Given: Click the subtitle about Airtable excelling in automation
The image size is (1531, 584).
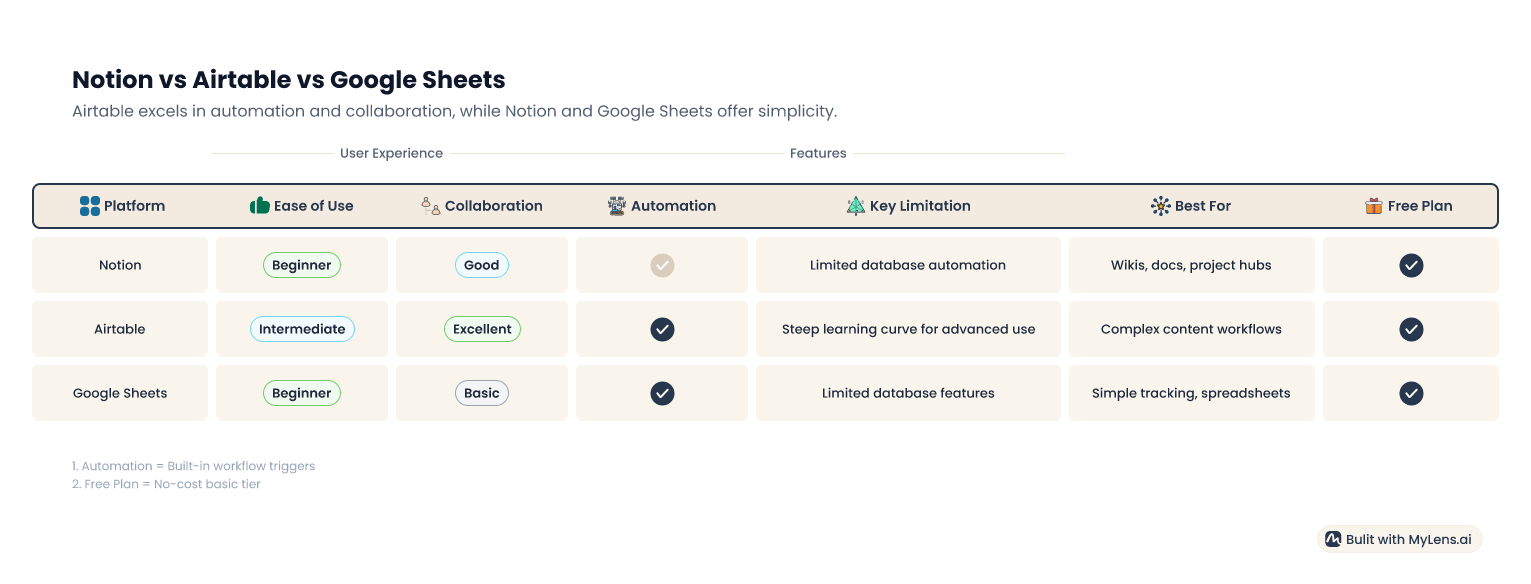Looking at the screenshot, I should (454, 111).
